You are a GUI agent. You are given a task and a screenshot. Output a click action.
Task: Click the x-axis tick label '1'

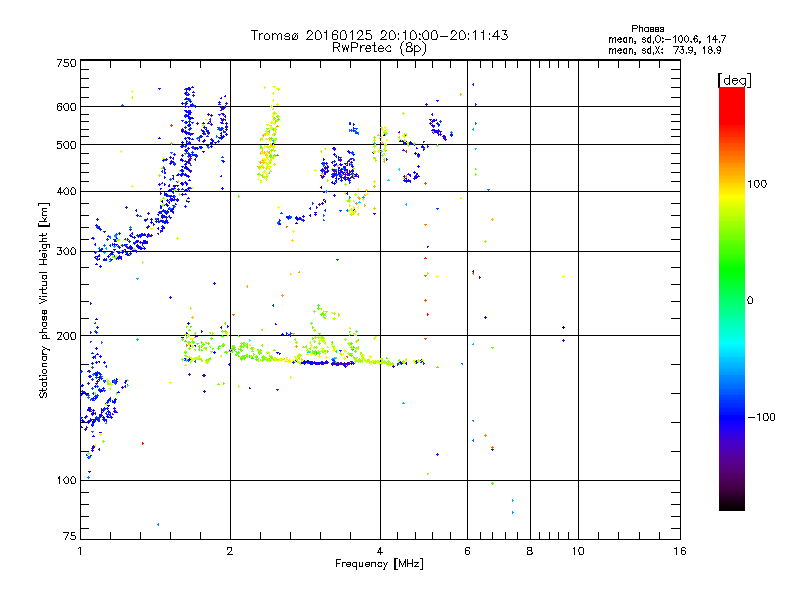pos(80,551)
